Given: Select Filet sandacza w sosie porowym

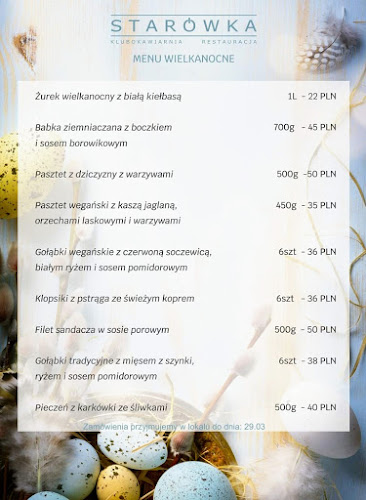Looking at the screenshot, I should pyautogui.click(x=102, y=330).
